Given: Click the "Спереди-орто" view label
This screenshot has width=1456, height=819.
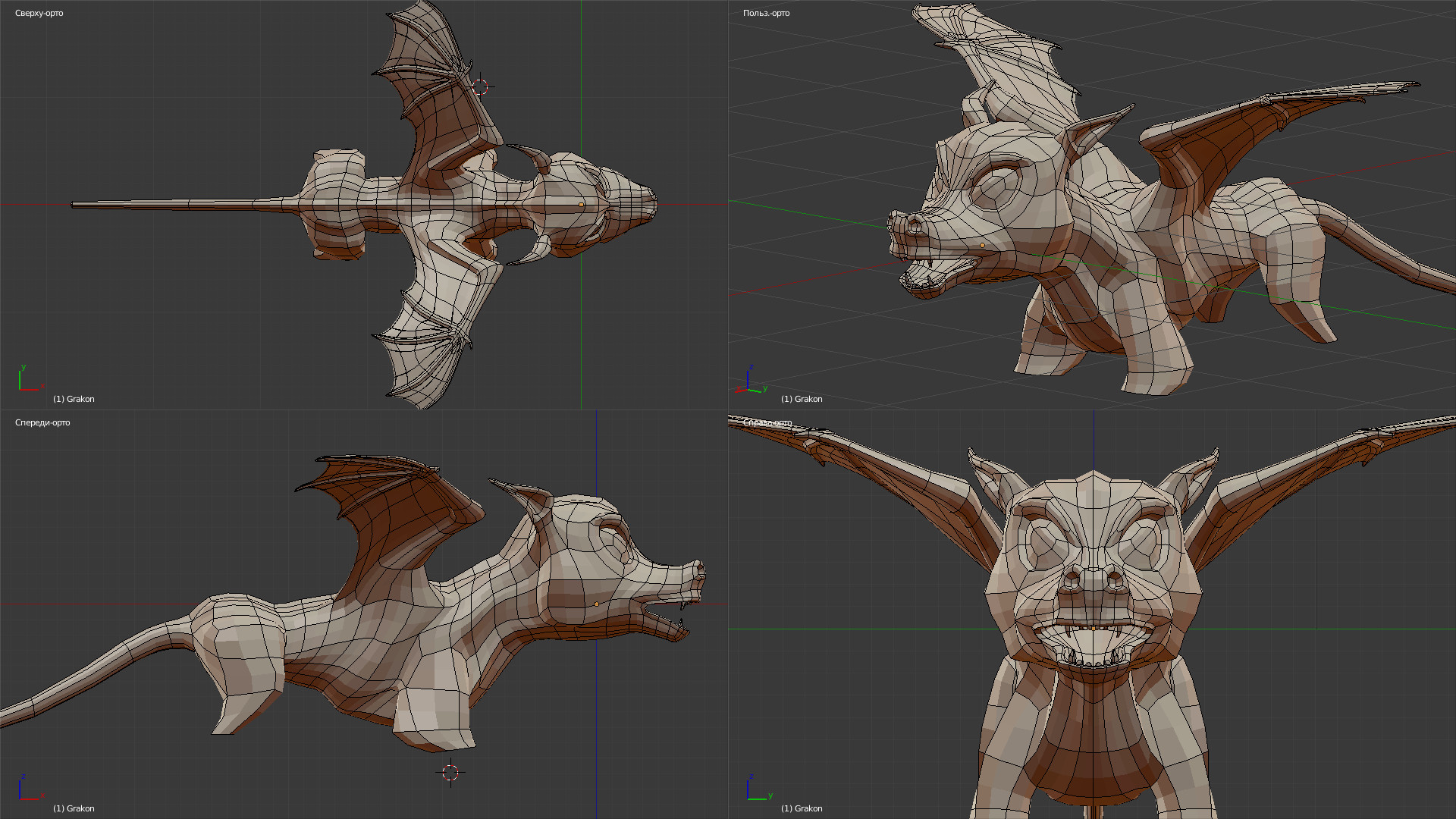Looking at the screenshot, I should point(42,422).
